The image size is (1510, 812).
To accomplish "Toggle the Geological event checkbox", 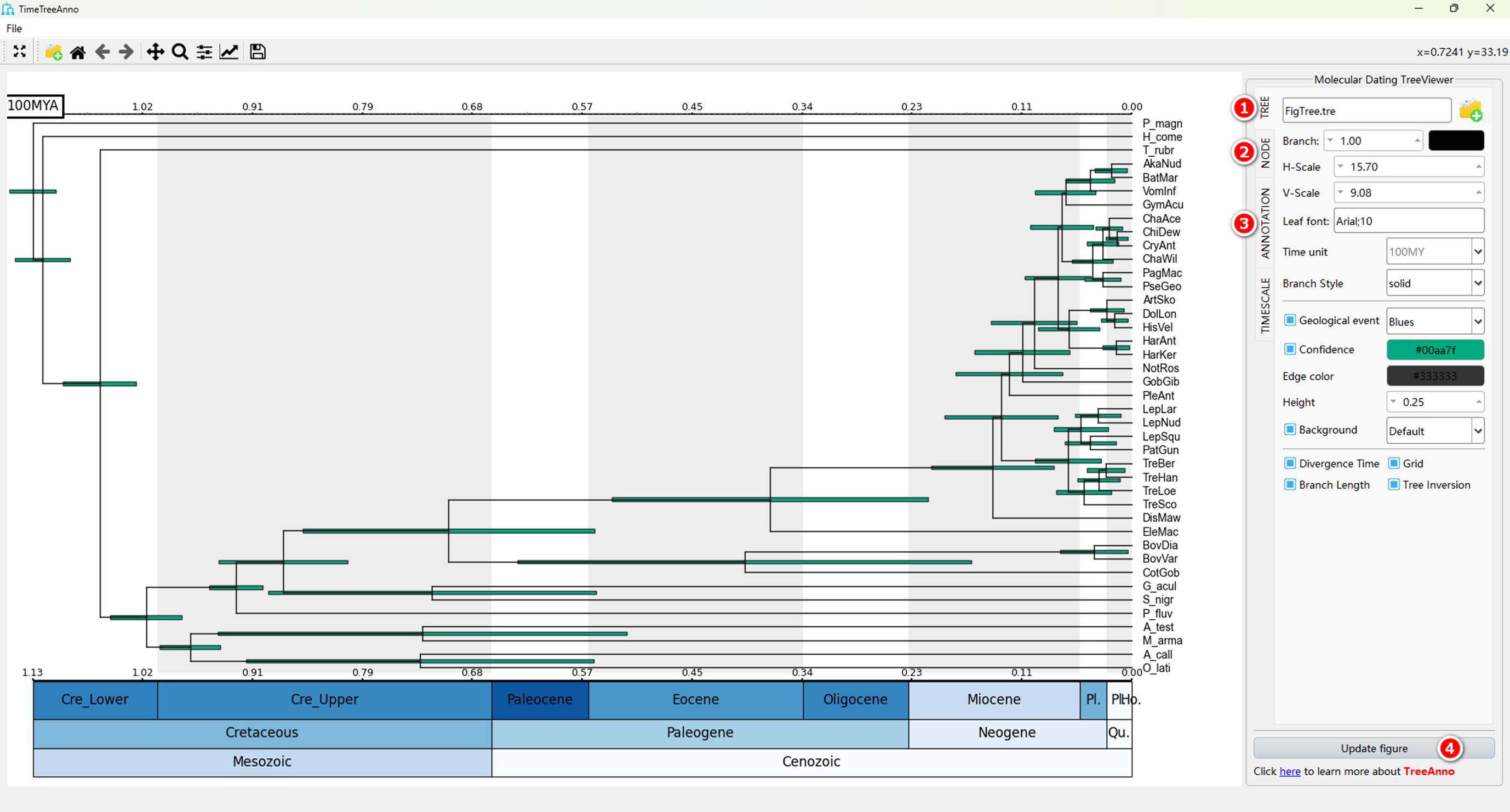I will (x=1290, y=320).
